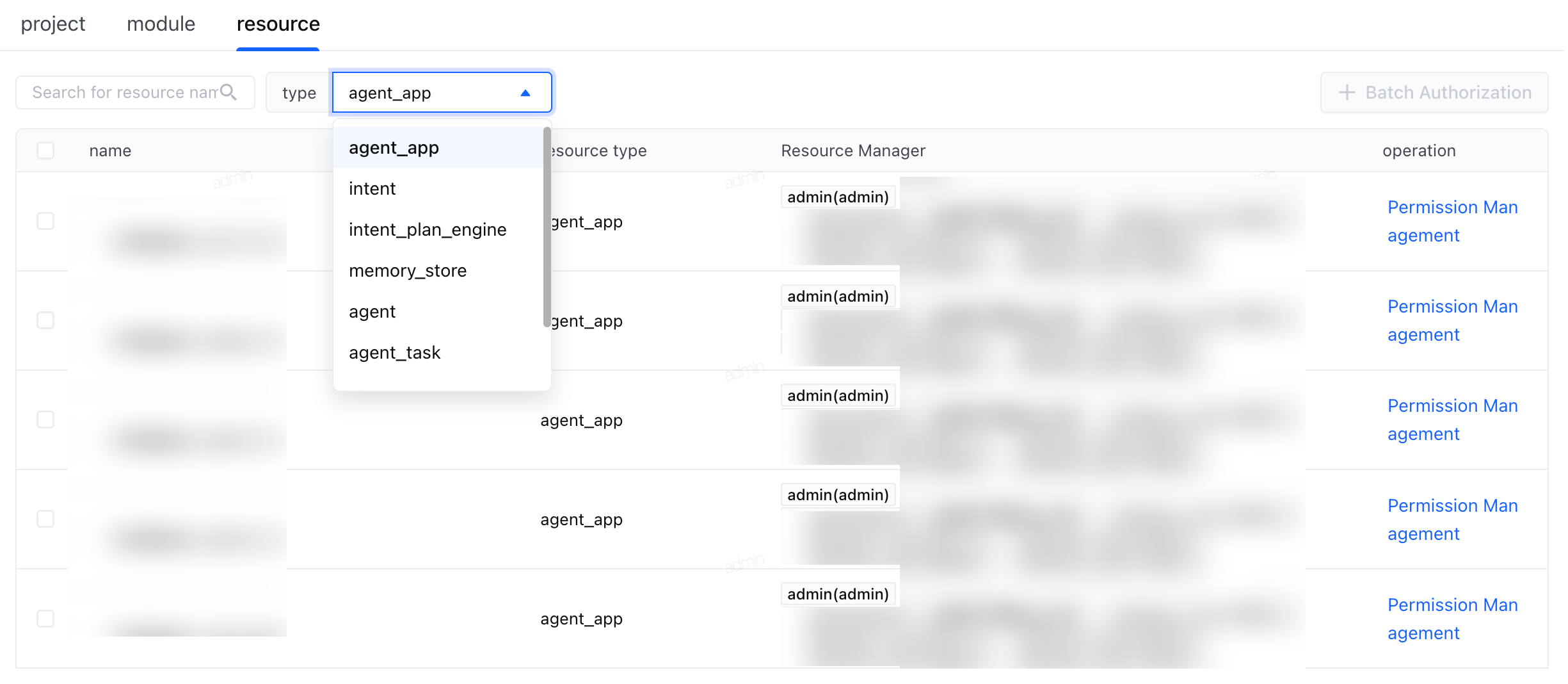Click the third row admin(admin) tag
Image resolution: width=1568 pixels, height=684 pixels.
click(838, 396)
